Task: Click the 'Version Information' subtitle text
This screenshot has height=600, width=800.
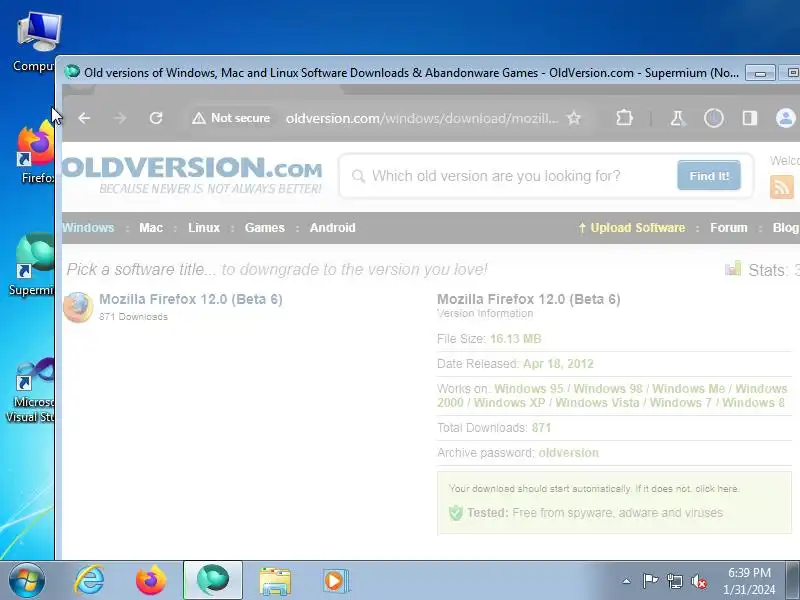Action: (x=485, y=314)
